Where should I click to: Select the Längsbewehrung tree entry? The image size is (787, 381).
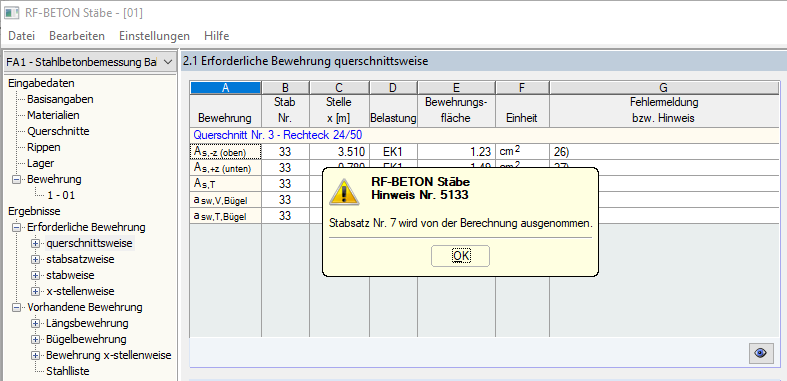point(87,323)
